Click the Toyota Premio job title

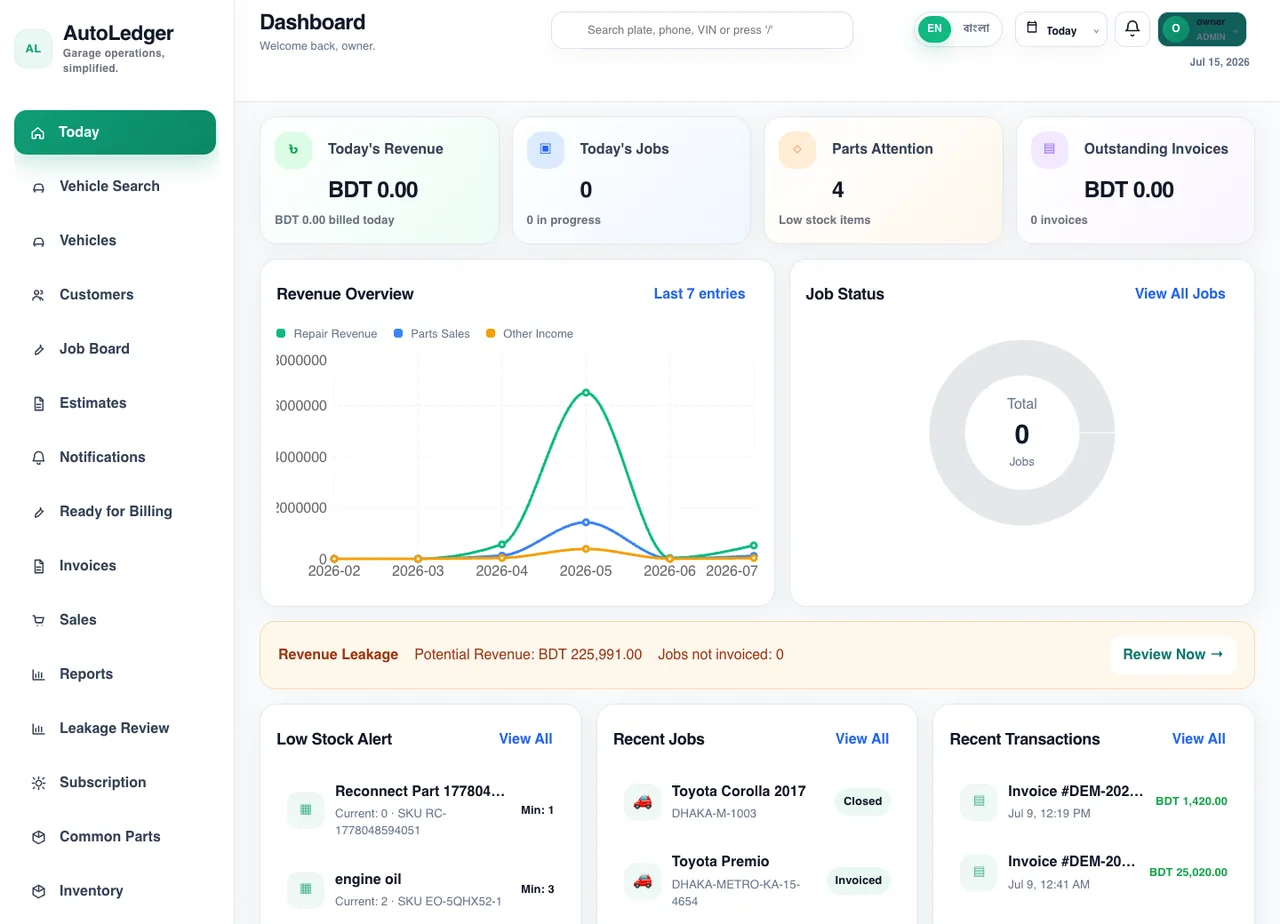pyautogui.click(x=721, y=861)
